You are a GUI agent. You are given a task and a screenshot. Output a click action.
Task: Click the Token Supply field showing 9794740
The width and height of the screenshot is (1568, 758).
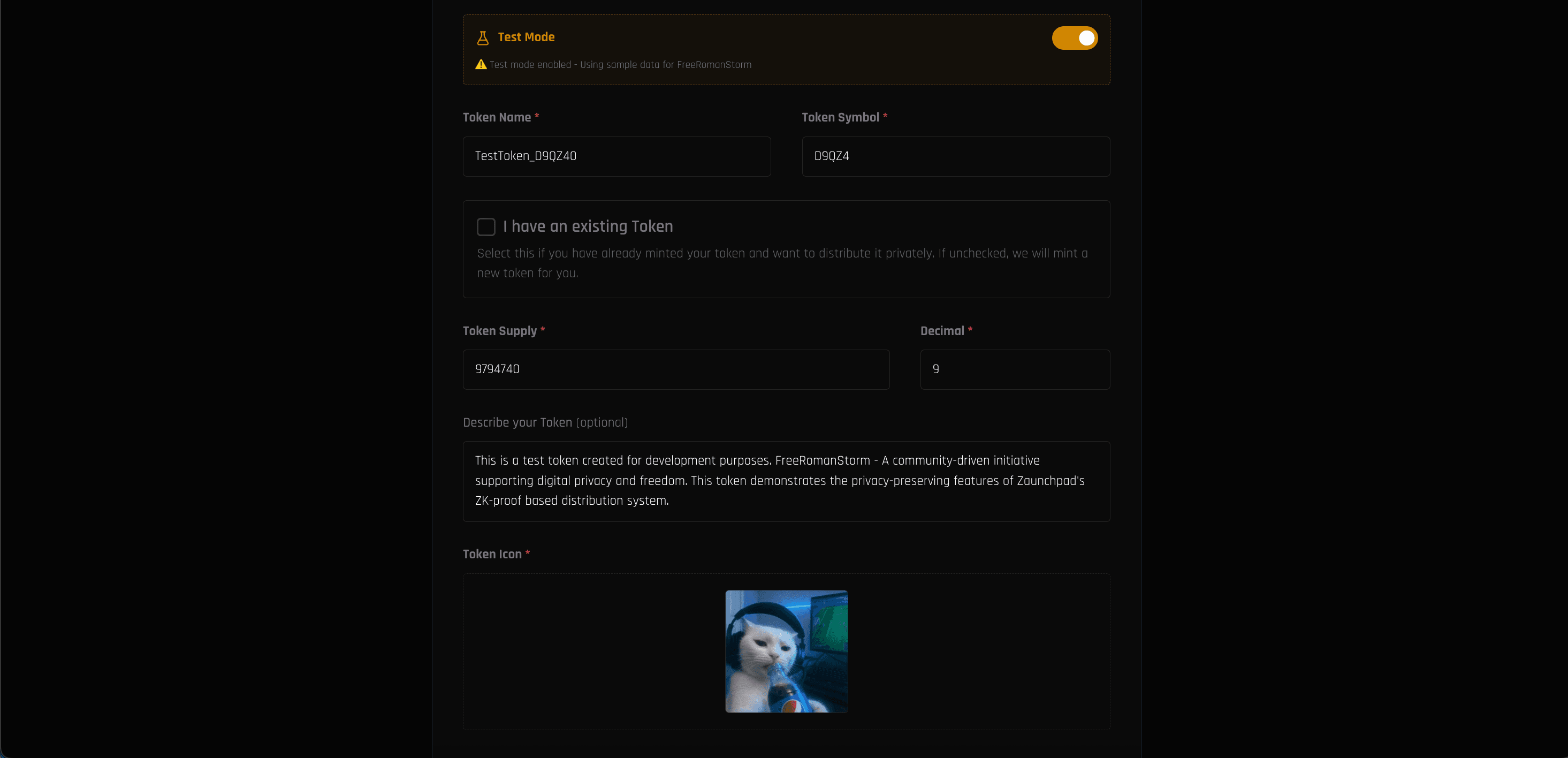(676, 369)
